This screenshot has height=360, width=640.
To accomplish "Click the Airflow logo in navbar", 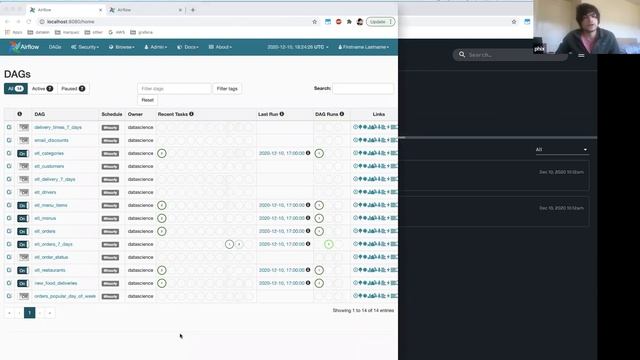I will click(x=24, y=47).
